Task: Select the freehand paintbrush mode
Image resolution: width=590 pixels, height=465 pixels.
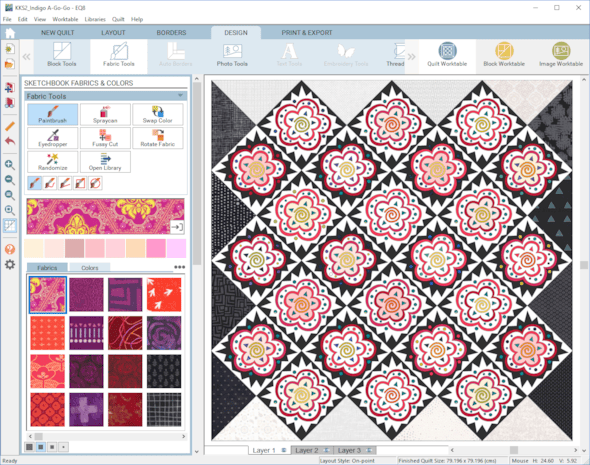Action: [x=50, y=183]
